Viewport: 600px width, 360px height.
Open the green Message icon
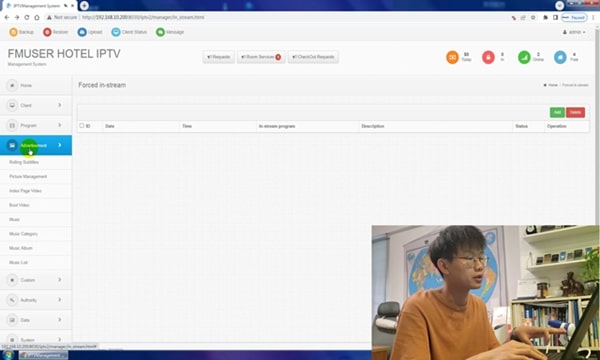click(x=160, y=32)
